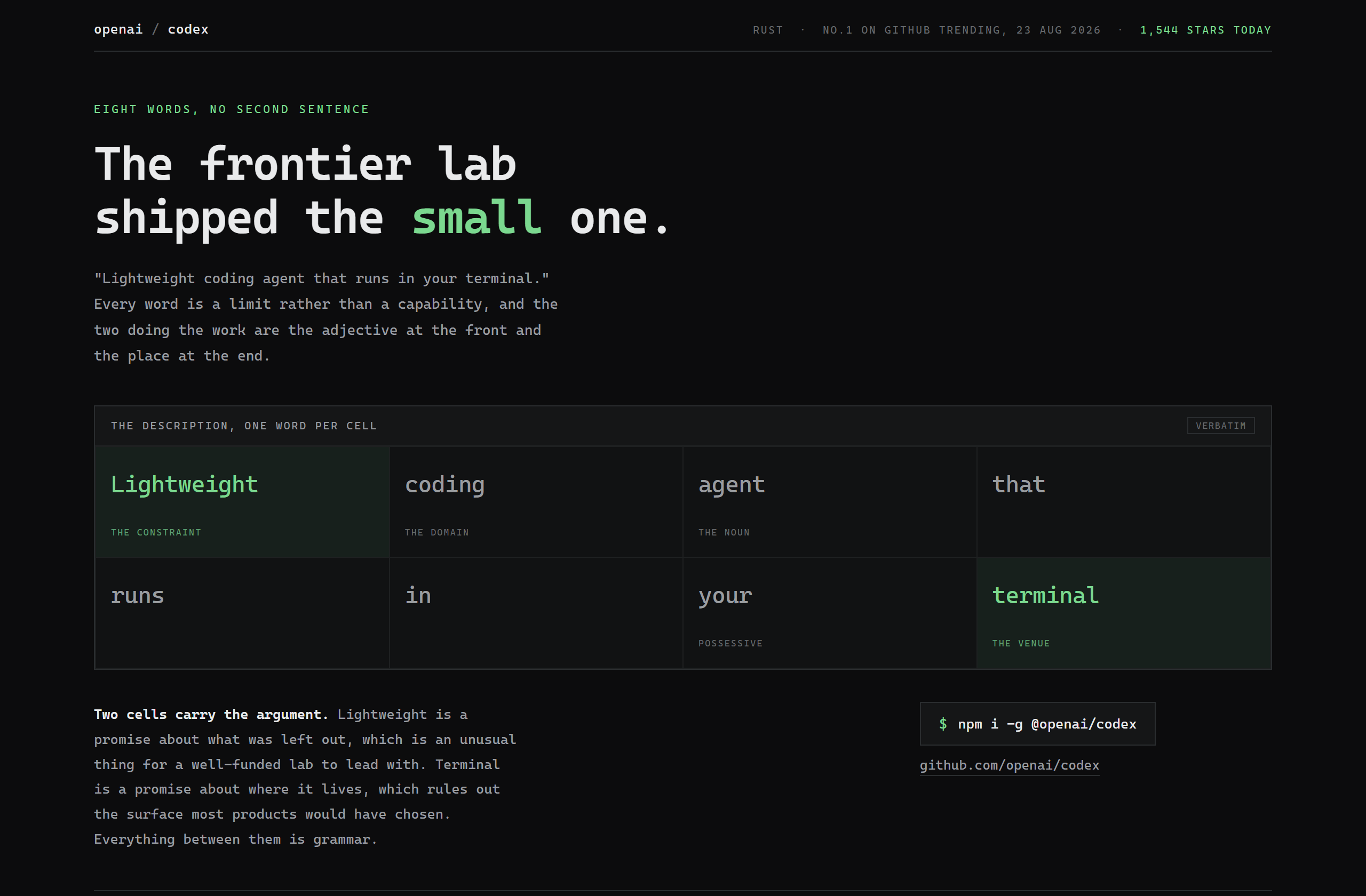Click the venue caption

pyautogui.click(x=1021, y=644)
